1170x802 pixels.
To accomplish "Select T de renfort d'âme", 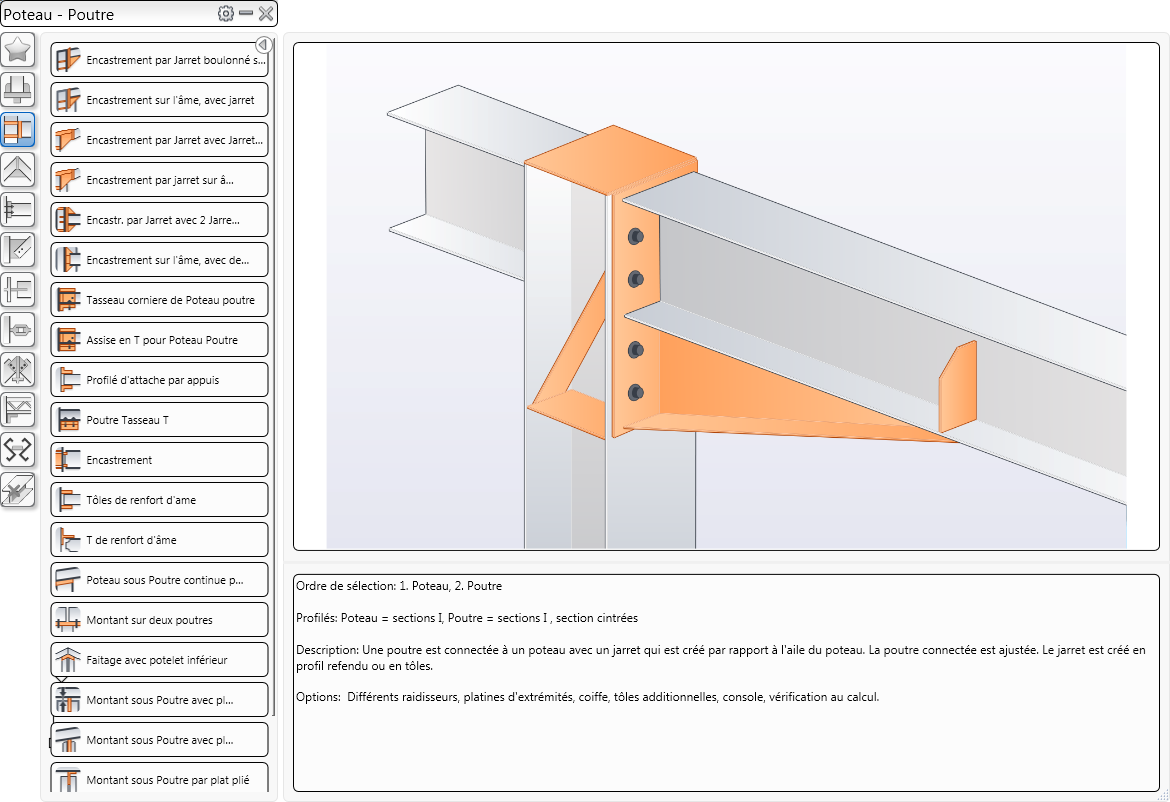I will 160,539.
